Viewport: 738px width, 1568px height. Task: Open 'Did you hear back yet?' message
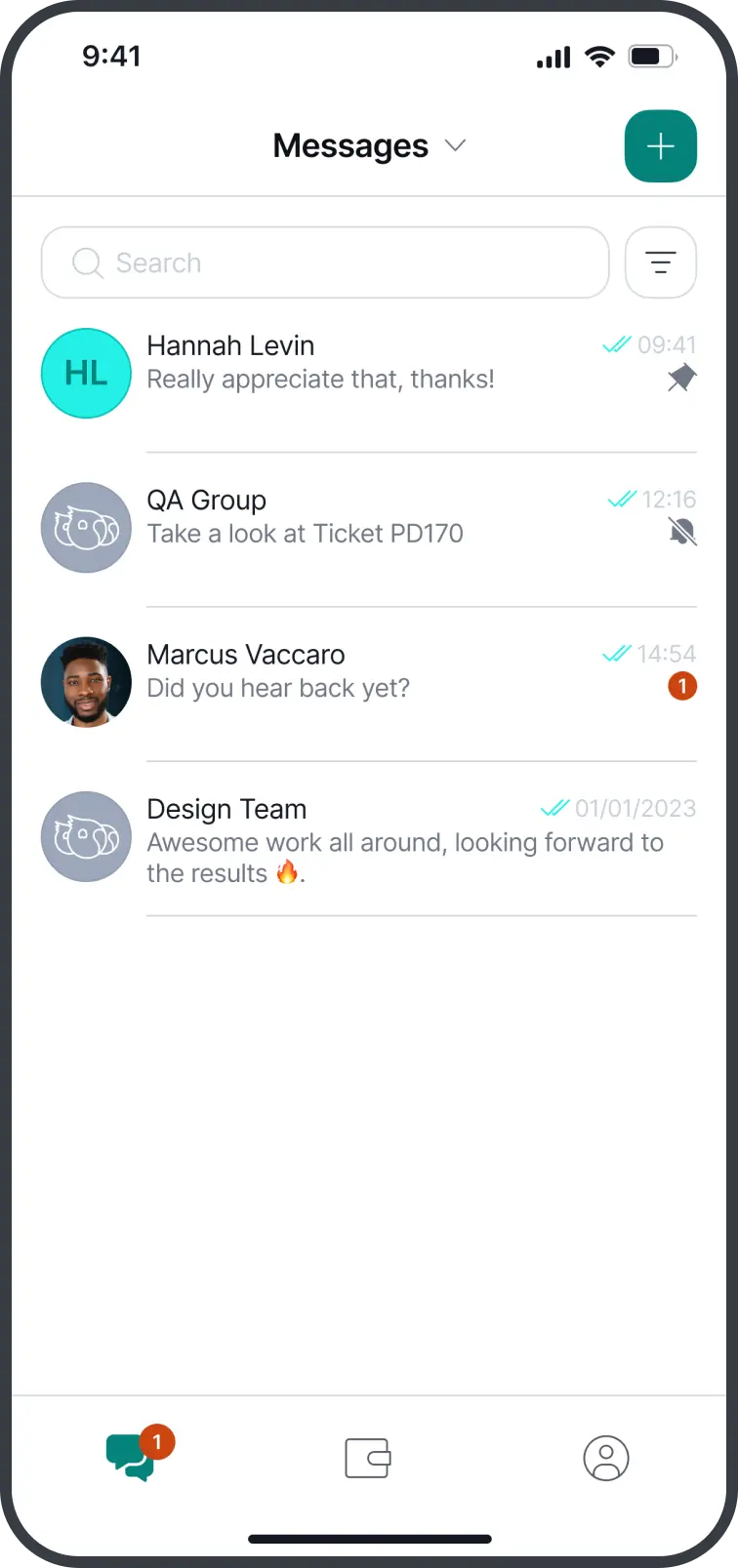click(x=278, y=688)
